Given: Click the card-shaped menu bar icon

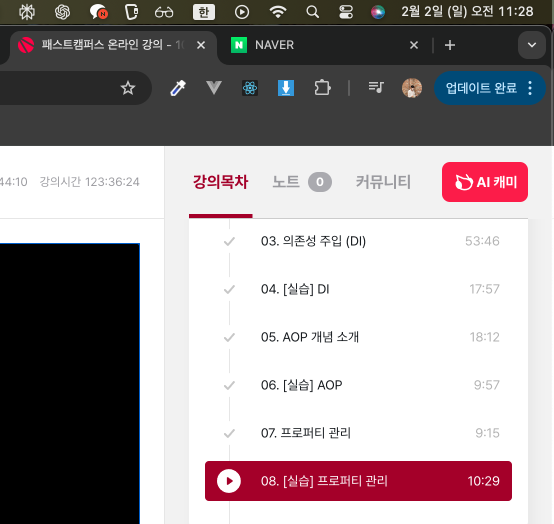Looking at the screenshot, I should 131,12.
